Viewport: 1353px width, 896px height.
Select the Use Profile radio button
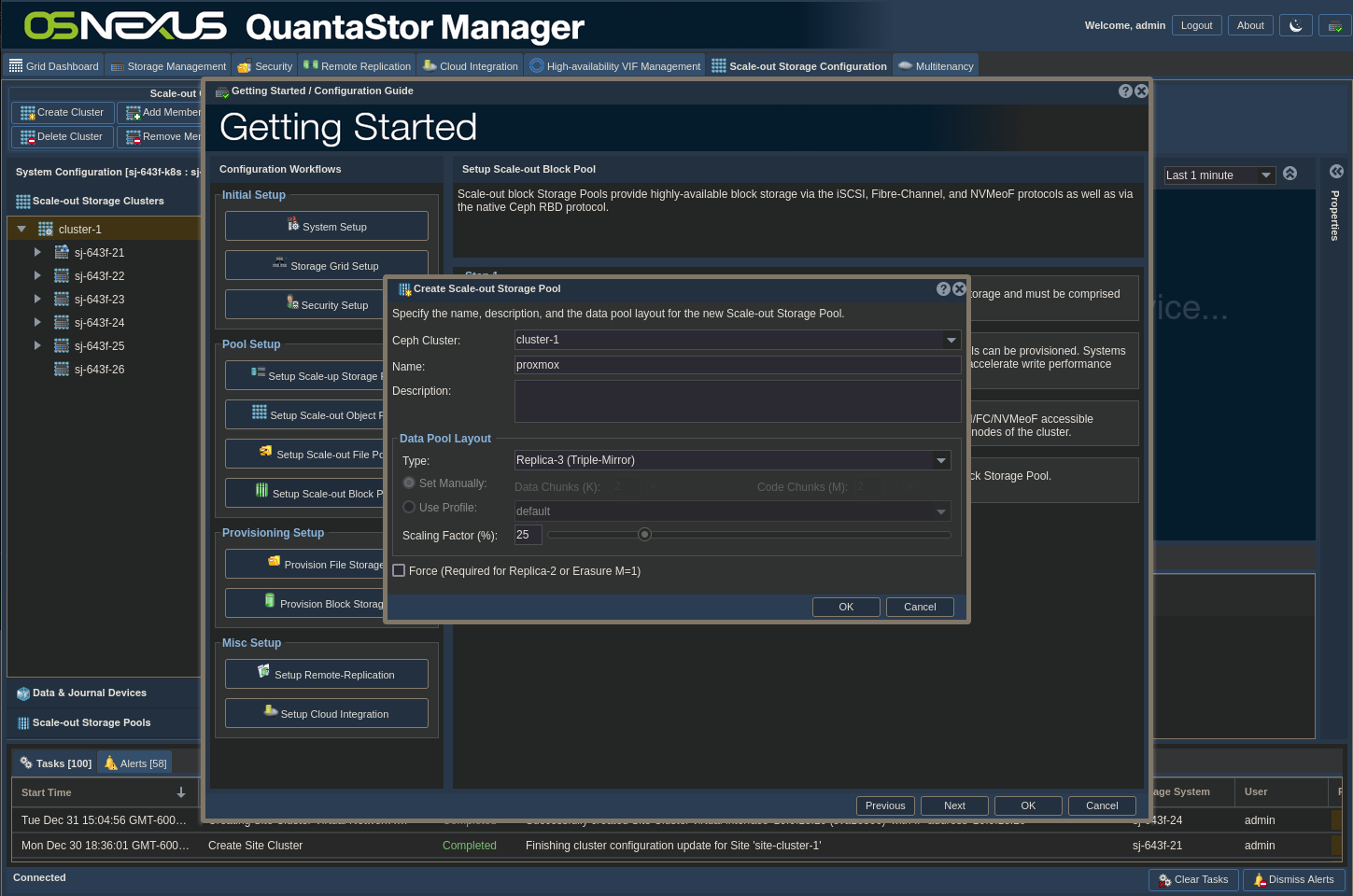click(x=409, y=508)
